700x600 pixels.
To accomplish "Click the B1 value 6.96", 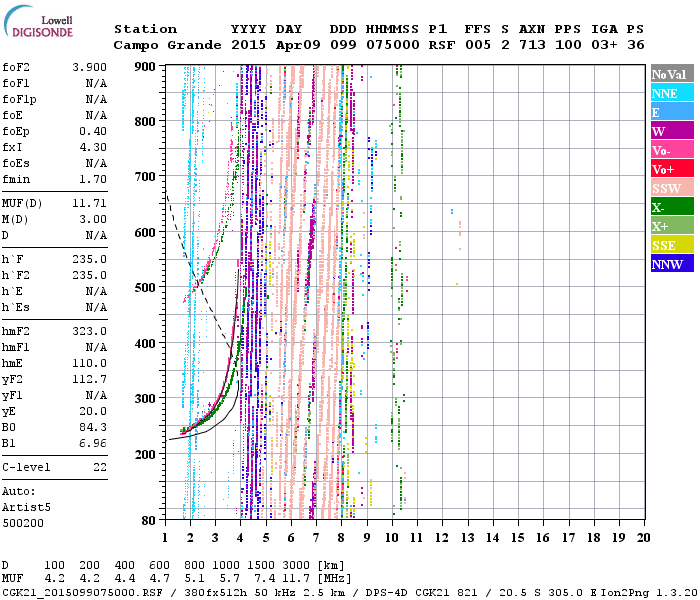I will point(93,444).
